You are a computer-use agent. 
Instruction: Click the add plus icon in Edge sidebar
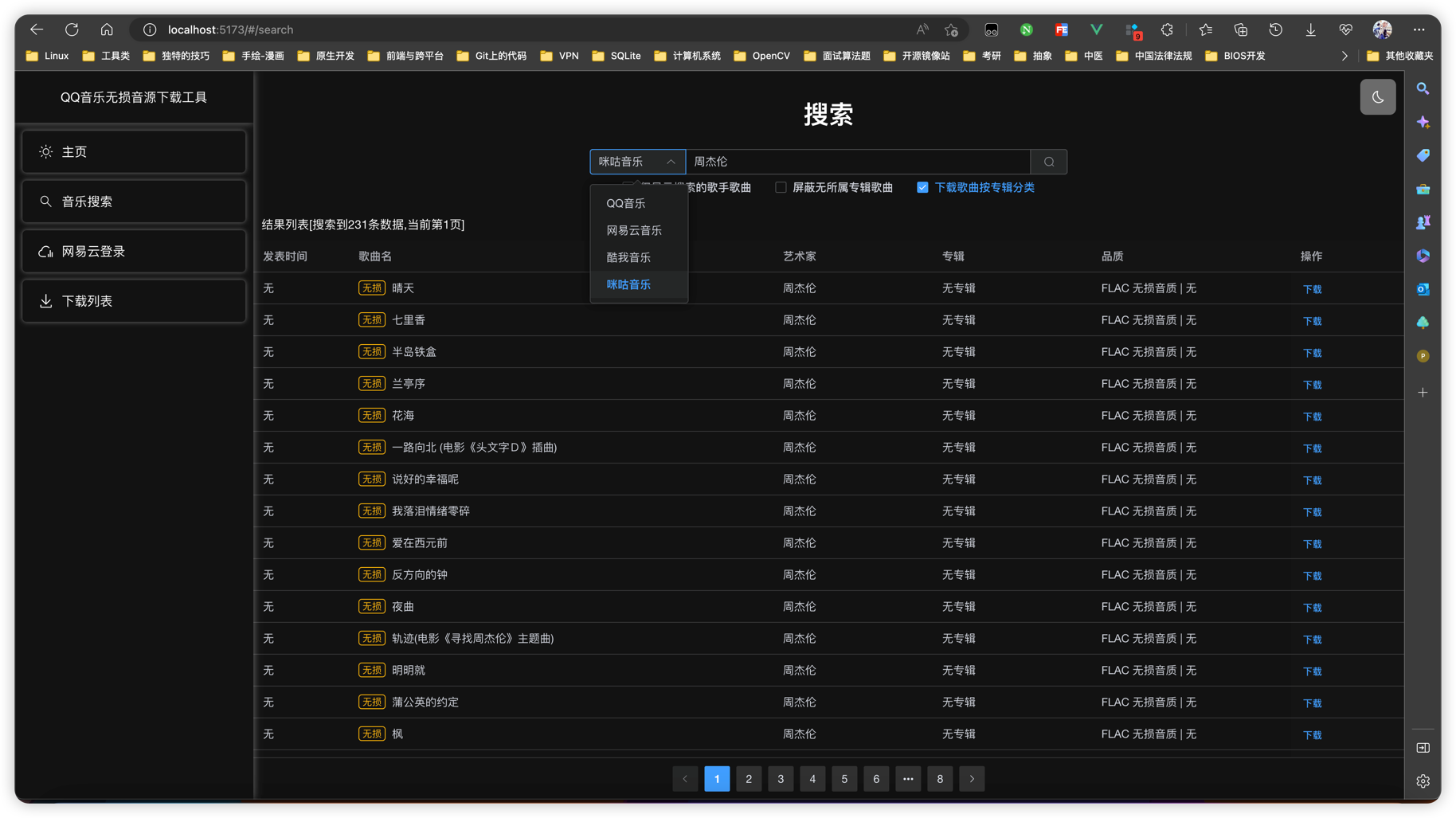coord(1423,393)
